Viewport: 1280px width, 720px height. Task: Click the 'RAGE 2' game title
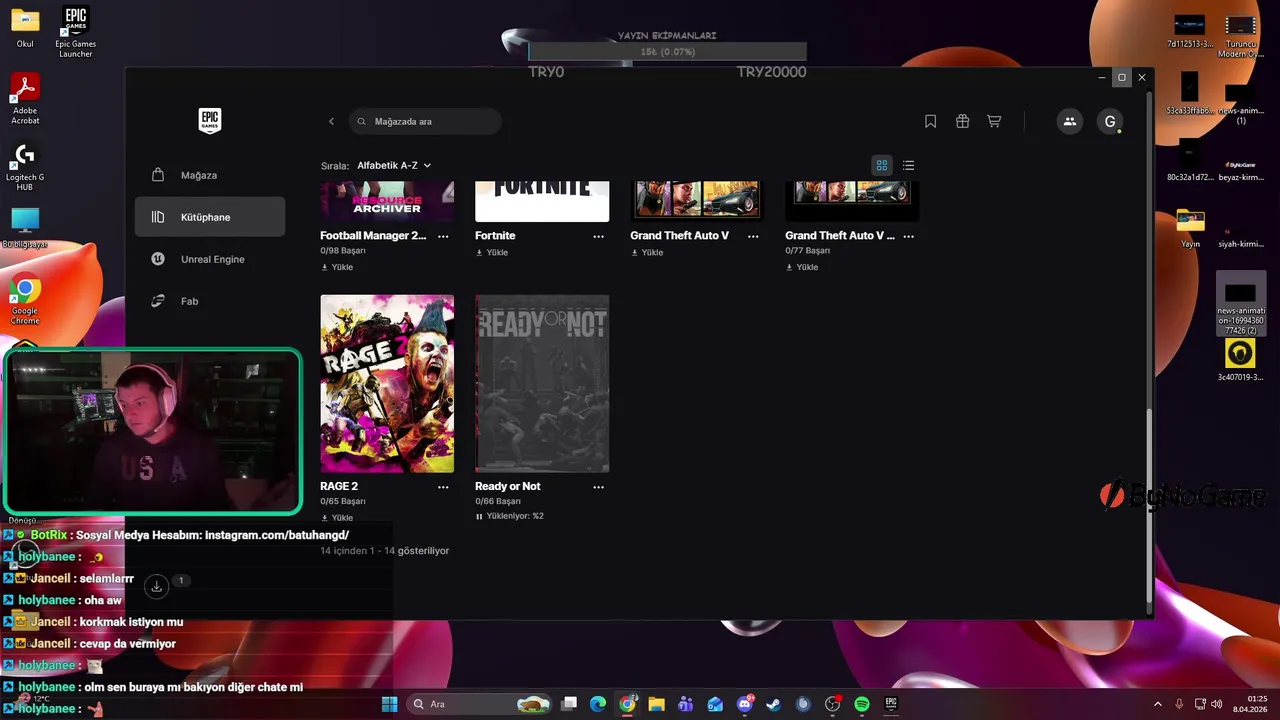(x=339, y=487)
